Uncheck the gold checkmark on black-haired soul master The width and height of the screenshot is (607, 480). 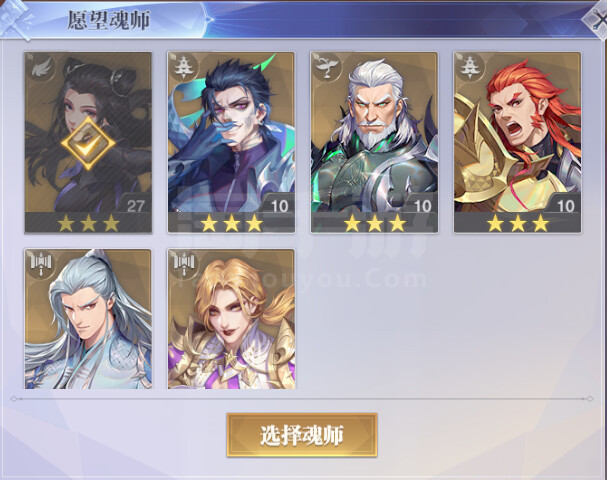coord(88,144)
